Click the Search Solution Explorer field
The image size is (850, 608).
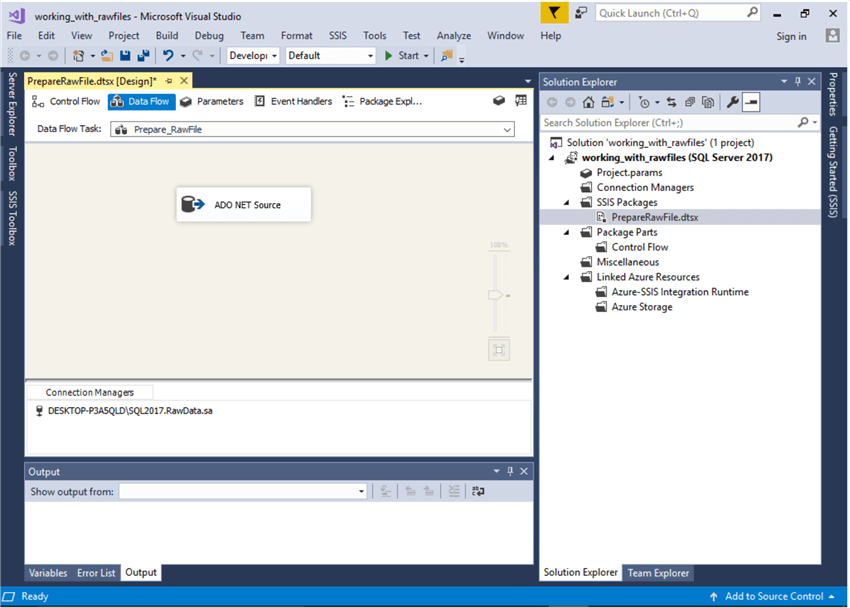669,123
